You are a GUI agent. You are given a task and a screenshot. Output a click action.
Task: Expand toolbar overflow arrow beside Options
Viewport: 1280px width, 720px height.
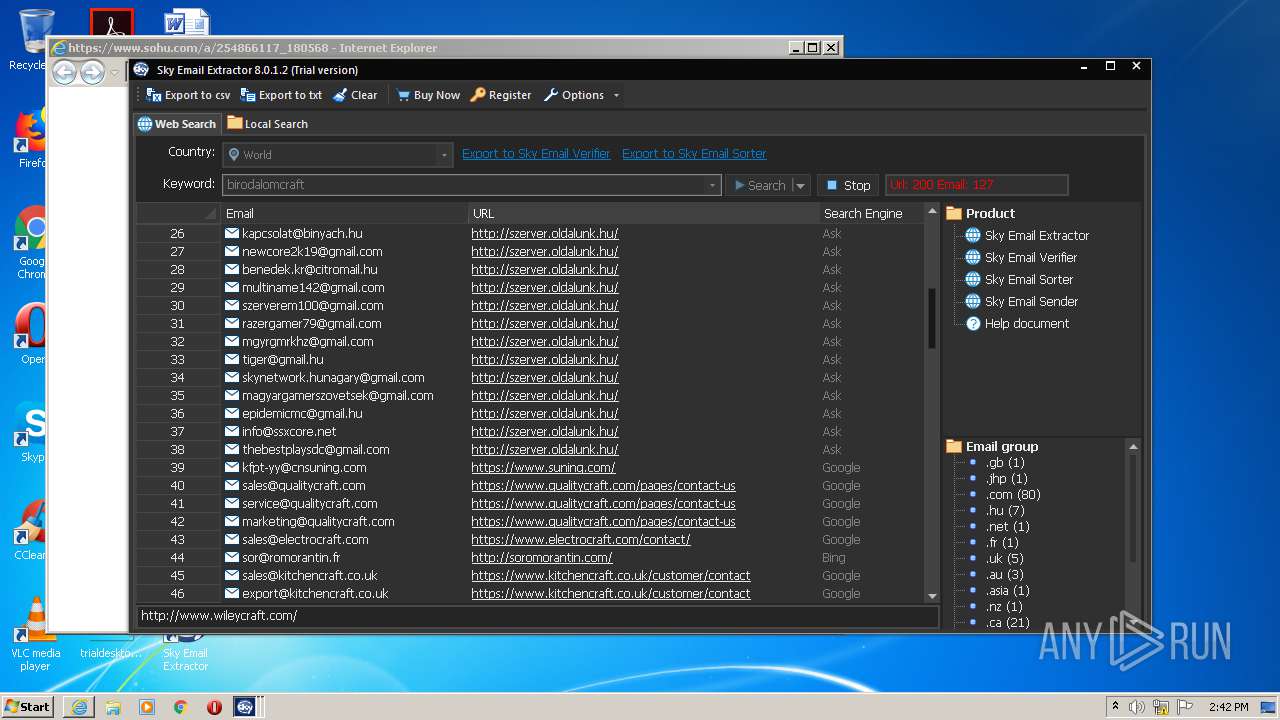[616, 96]
